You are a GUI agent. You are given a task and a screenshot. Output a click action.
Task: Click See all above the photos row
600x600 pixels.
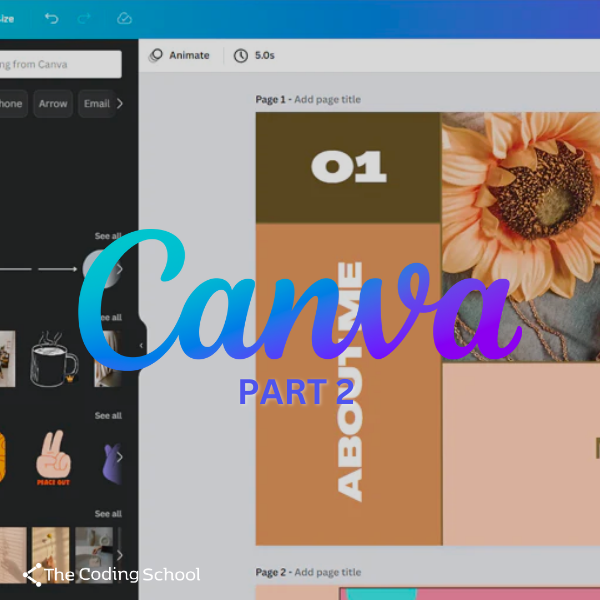(x=108, y=513)
